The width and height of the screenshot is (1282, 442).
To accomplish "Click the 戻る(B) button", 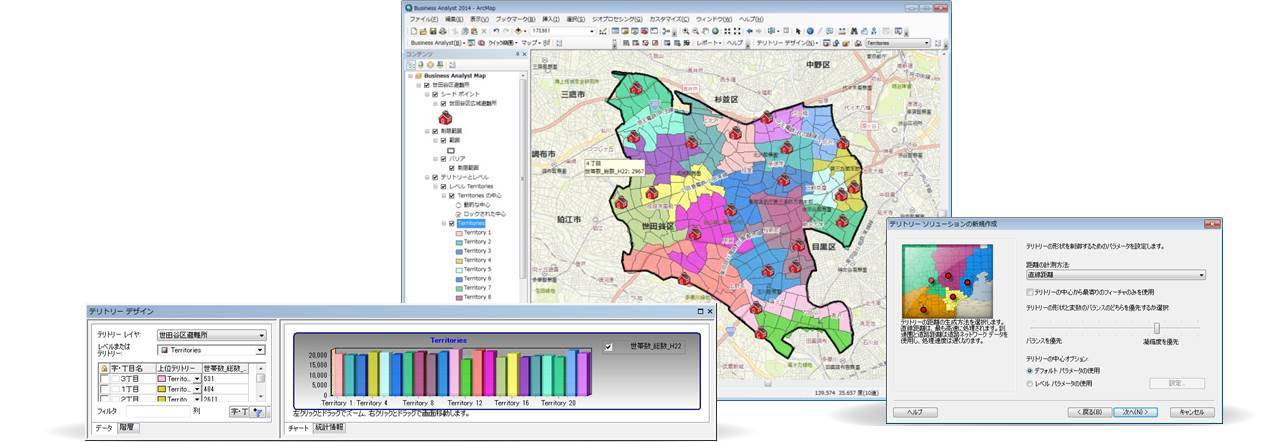I will tap(1088, 411).
